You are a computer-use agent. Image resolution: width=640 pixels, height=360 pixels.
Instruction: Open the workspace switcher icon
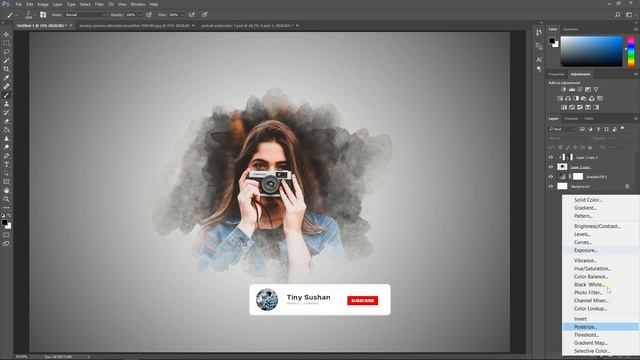(x=629, y=15)
